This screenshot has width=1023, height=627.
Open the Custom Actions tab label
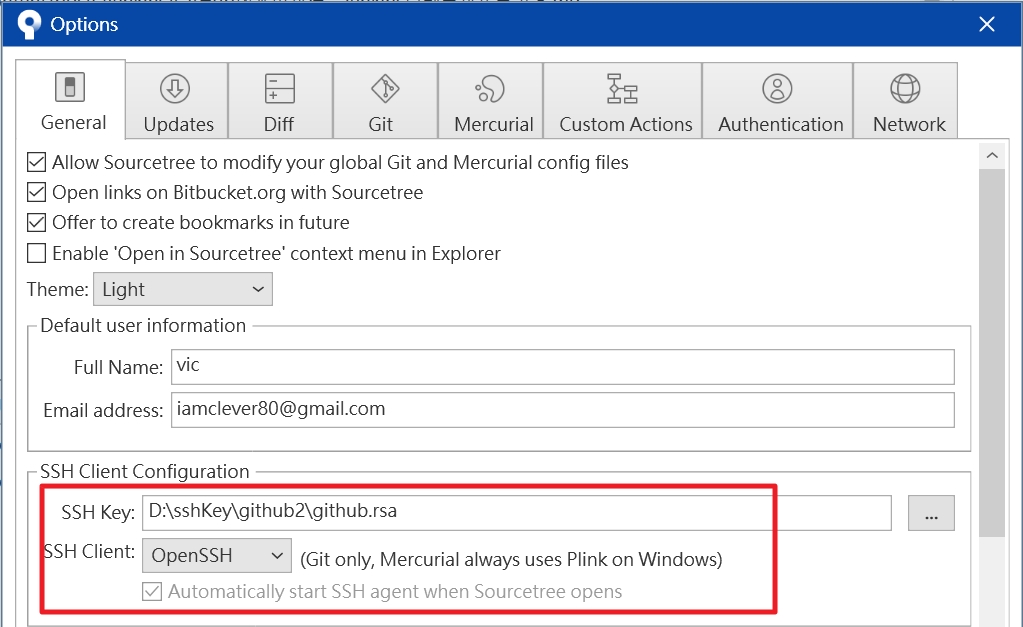(626, 124)
